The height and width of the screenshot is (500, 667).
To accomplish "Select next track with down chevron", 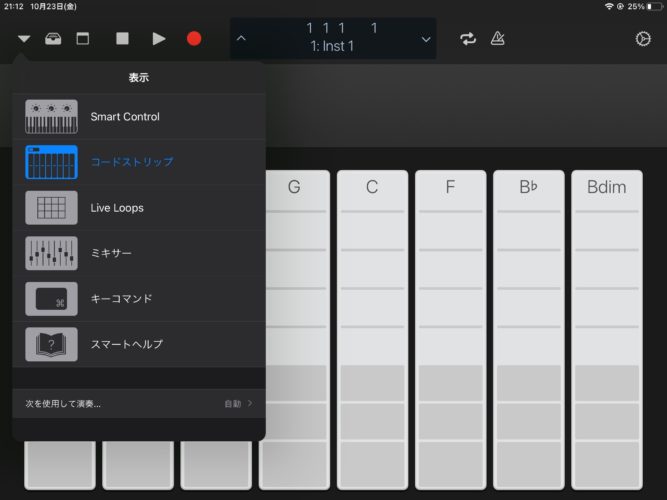I will click(x=426, y=39).
